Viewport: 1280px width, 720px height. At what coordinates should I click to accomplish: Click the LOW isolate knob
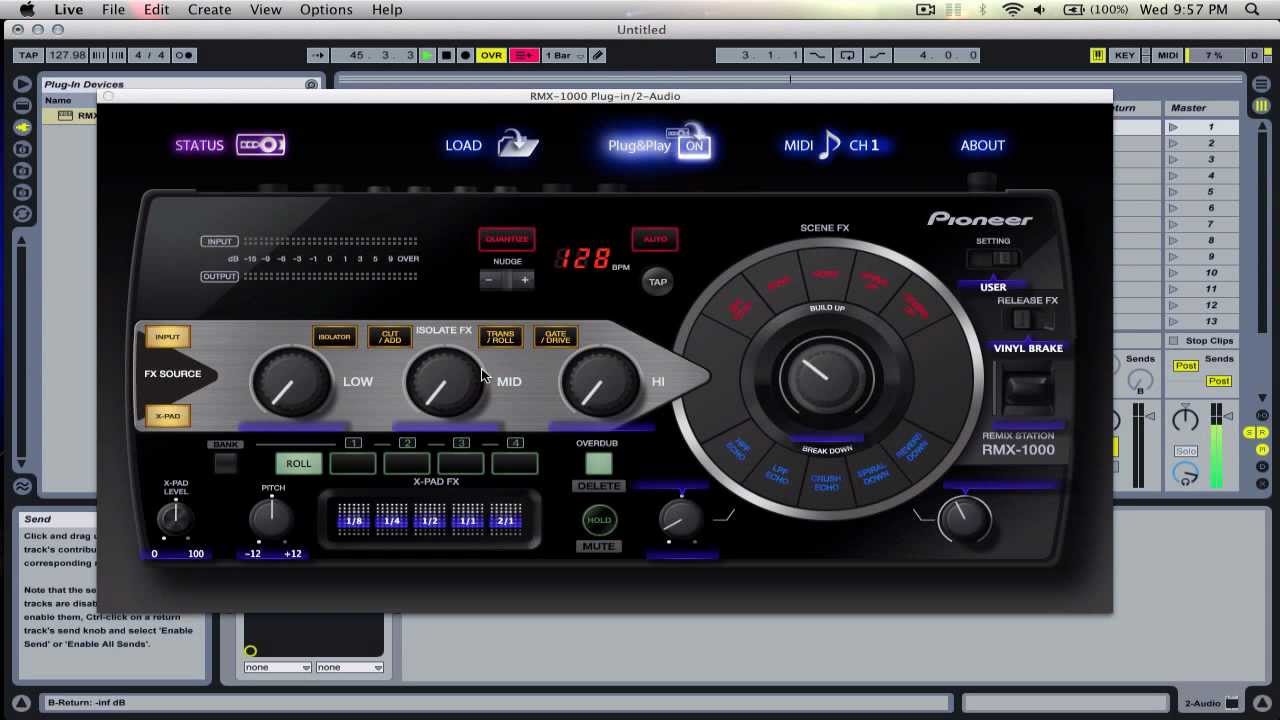[x=290, y=382]
